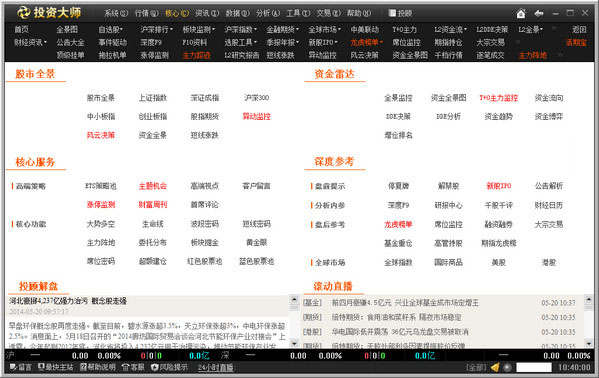Click the [全部] filter in status bar
This screenshot has height=378, width=599.
pos(476,367)
